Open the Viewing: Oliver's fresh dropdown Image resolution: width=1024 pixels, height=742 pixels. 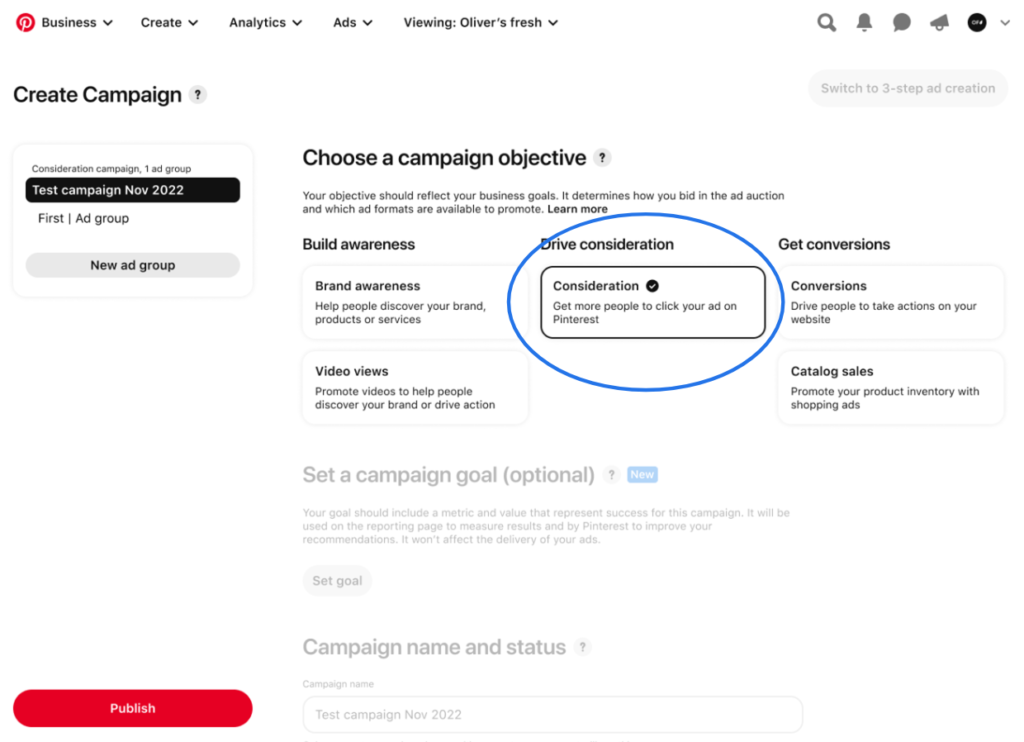480,23
